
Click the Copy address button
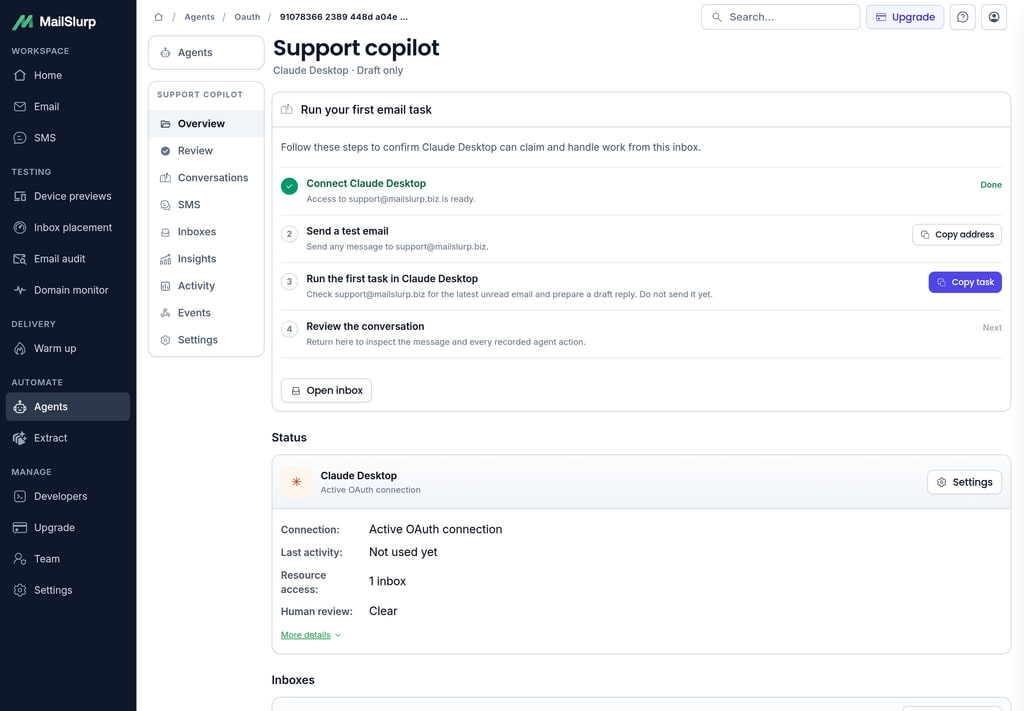957,234
